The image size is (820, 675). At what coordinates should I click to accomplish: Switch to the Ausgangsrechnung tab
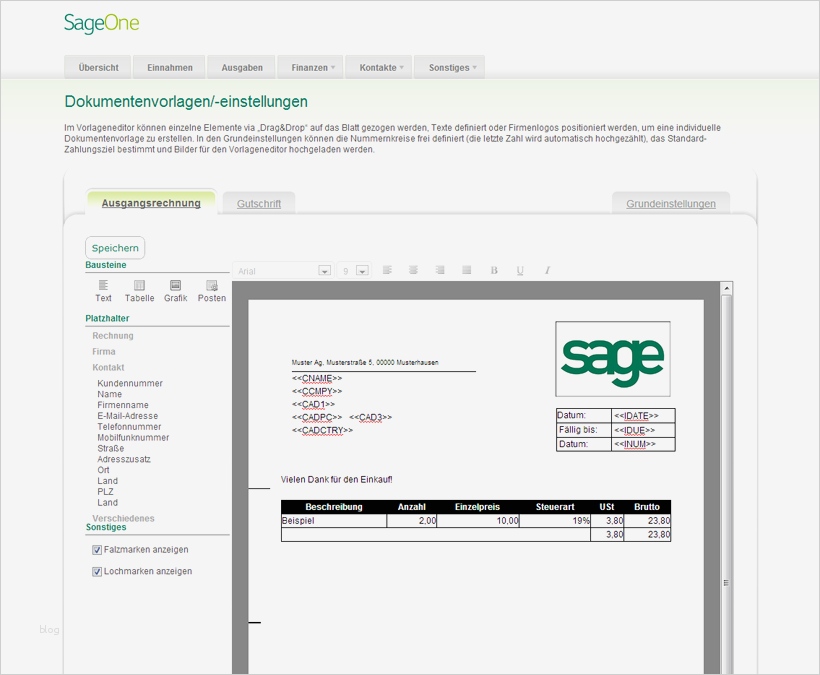point(151,203)
